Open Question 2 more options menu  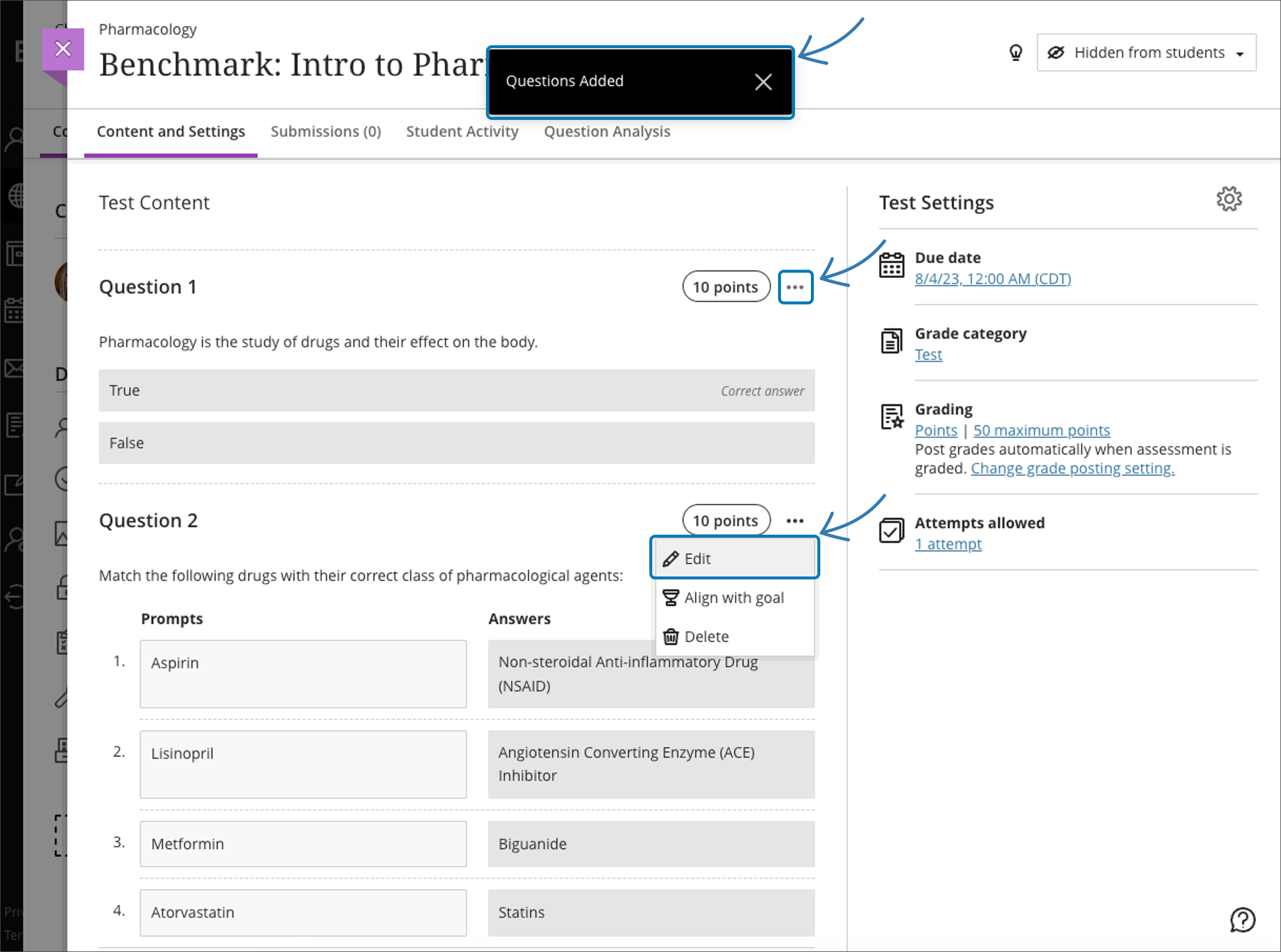click(795, 521)
